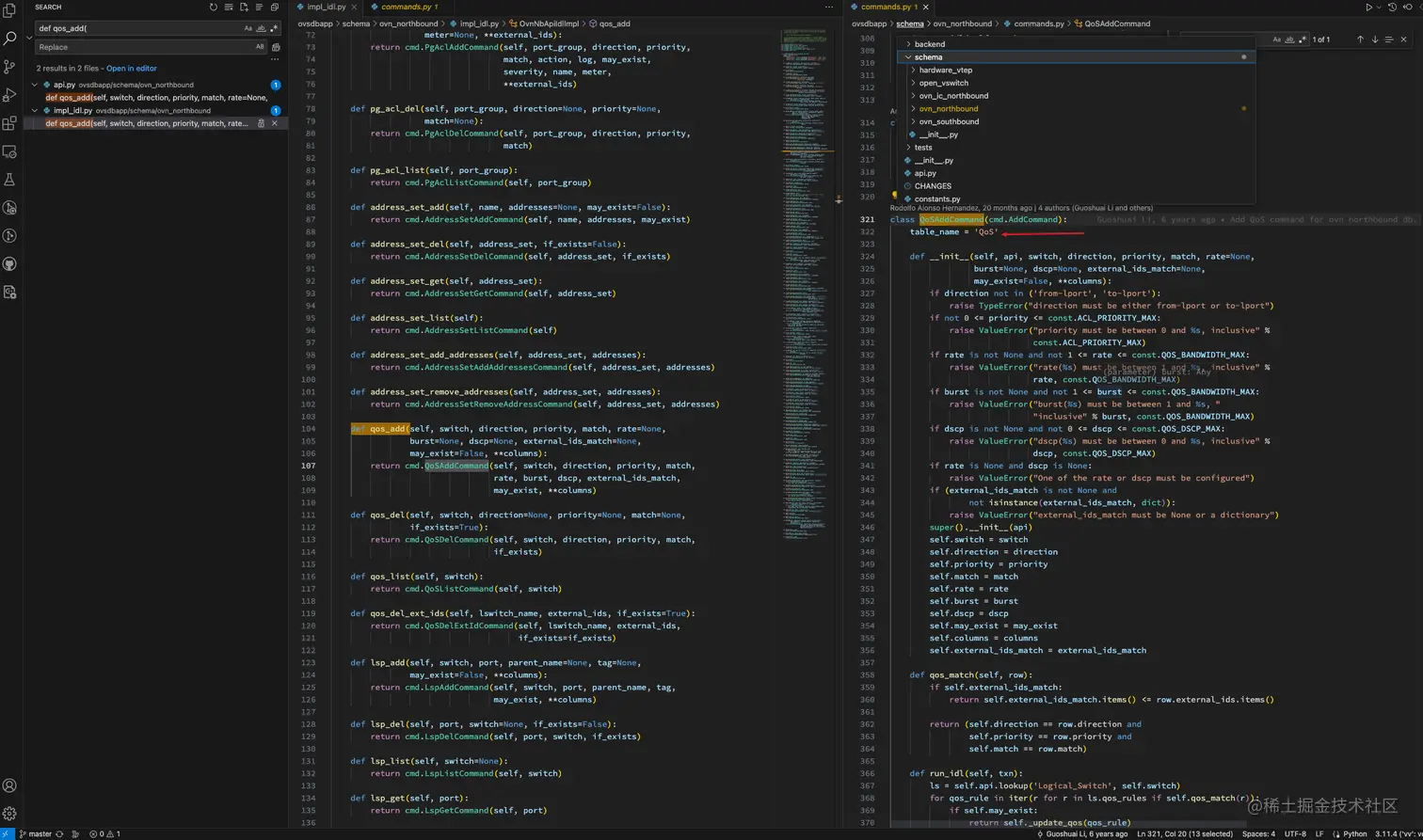Click the more actions ellipsis of the left editor group
The height and width of the screenshot is (840, 1423).
click(x=829, y=8)
